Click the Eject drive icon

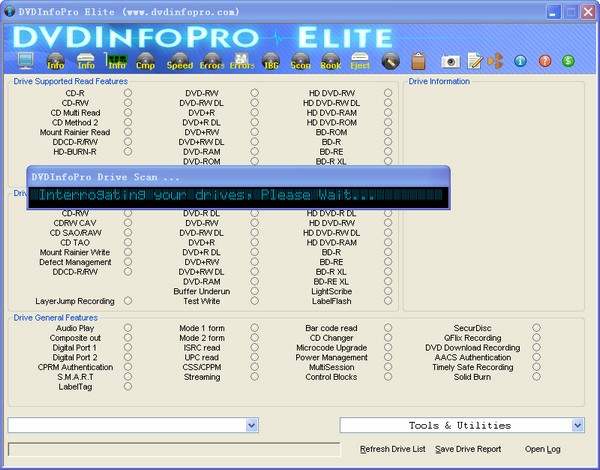(360, 61)
